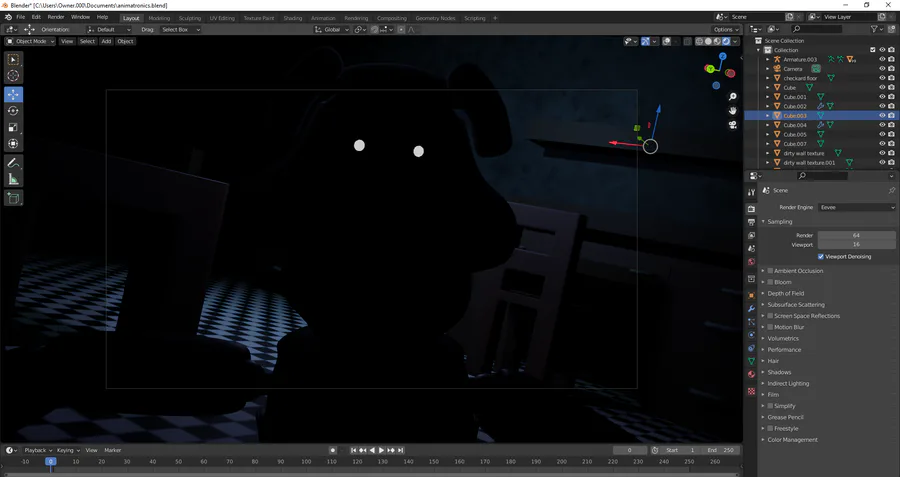Expand the Color Management panel
Image resolution: width=900 pixels, height=477 pixels.
tap(792, 440)
